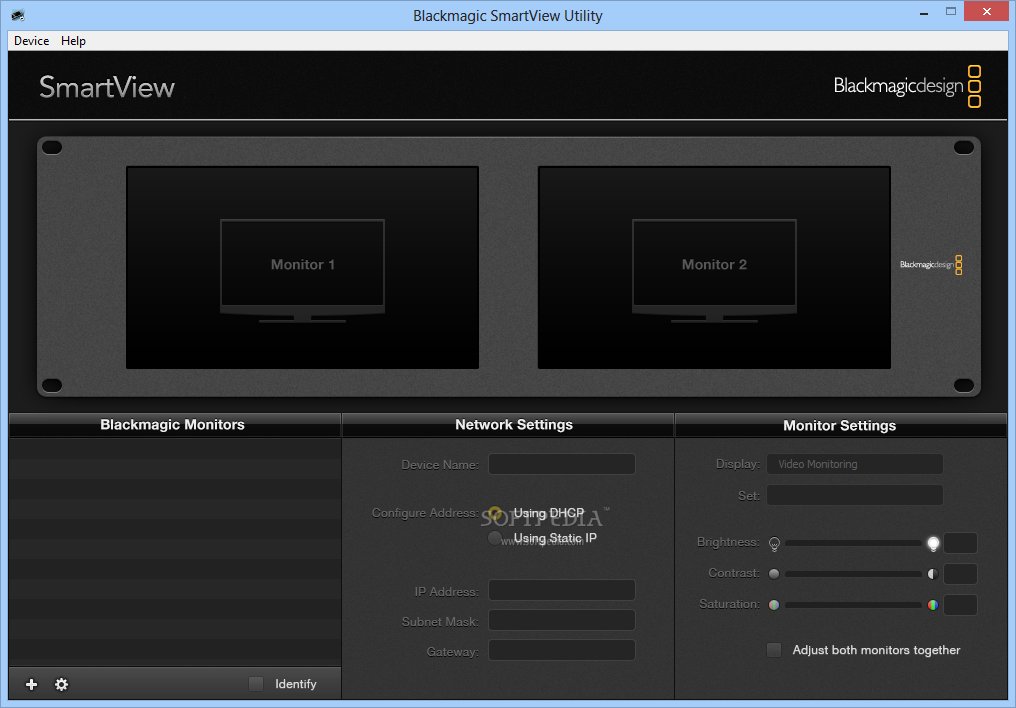Close the SmartView Utility window
Image resolution: width=1016 pixels, height=708 pixels.
[987, 12]
